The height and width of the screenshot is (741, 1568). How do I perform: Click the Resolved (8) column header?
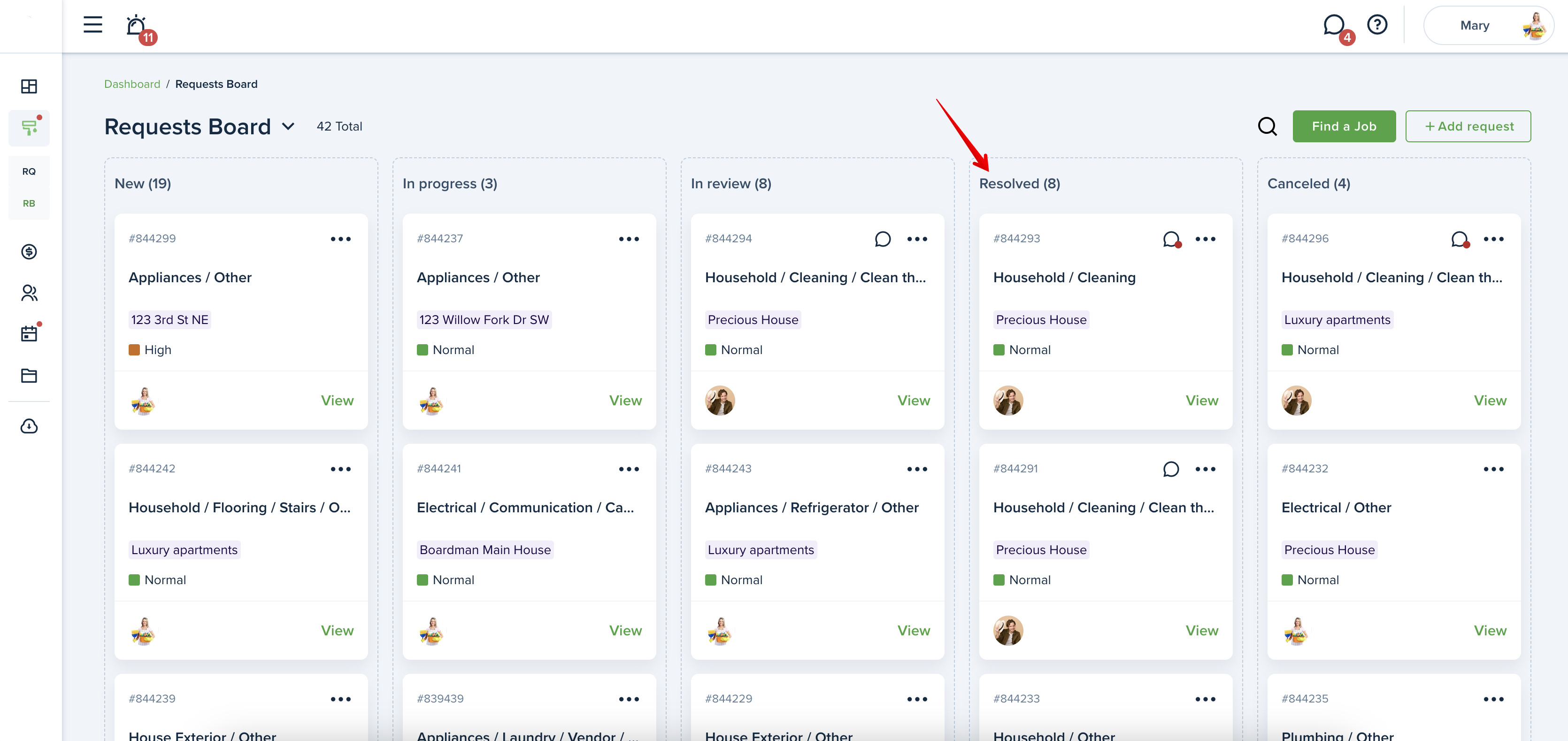1020,184
